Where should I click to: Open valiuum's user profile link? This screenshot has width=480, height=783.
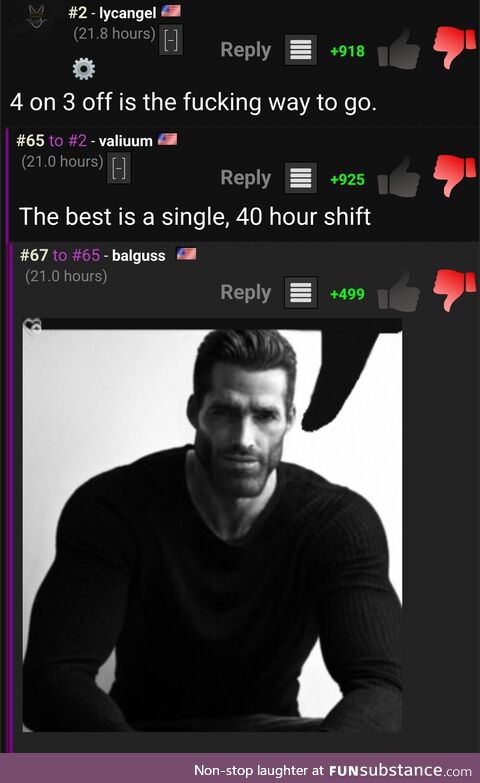[125, 141]
